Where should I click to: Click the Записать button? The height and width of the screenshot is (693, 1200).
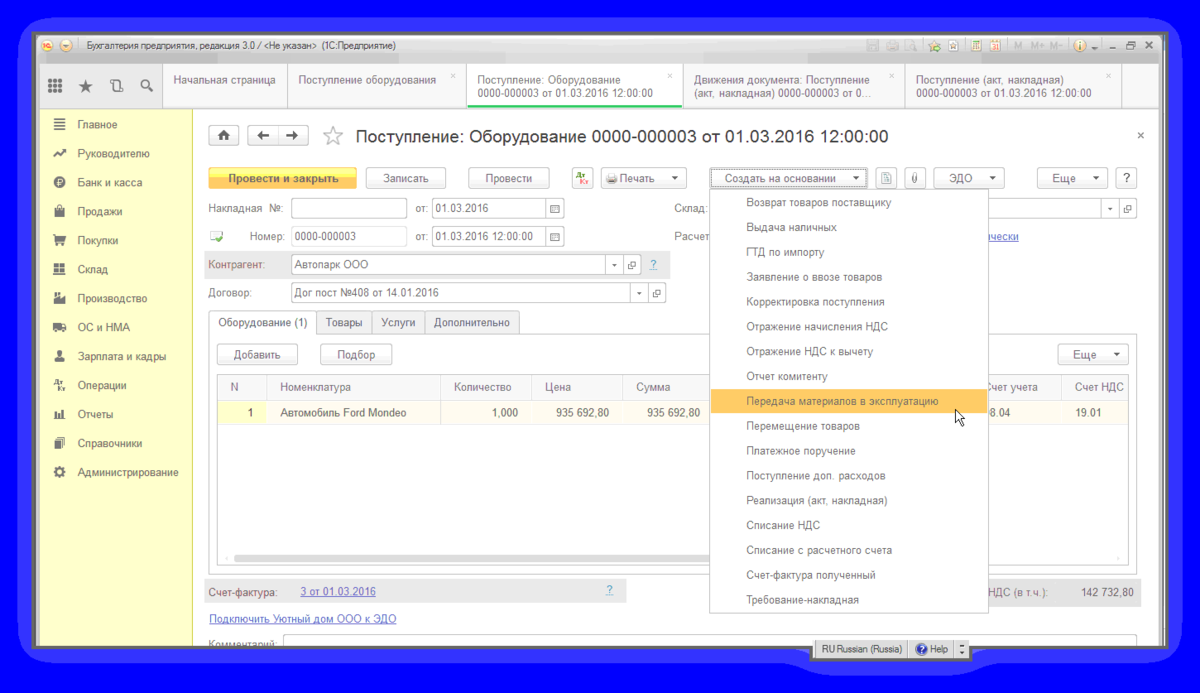pos(405,178)
